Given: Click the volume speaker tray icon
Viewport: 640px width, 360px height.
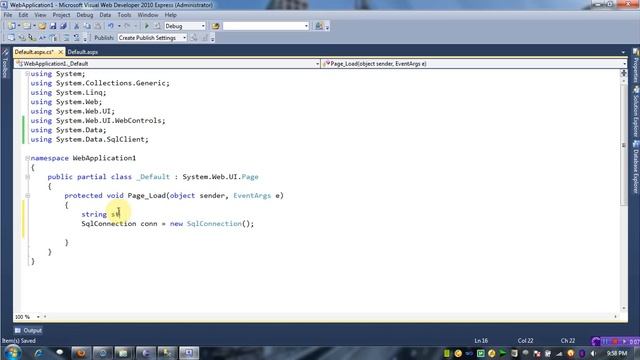Looking at the screenshot, I should point(593,353).
